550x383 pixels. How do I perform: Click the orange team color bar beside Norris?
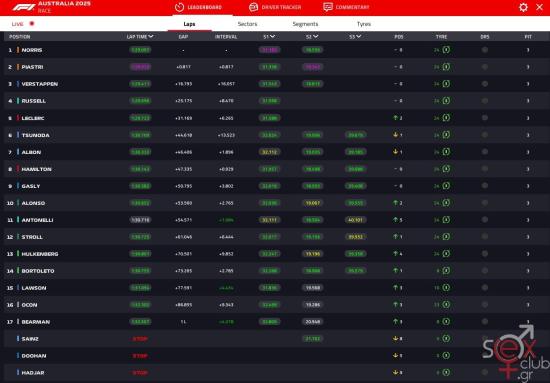[x=18, y=50]
